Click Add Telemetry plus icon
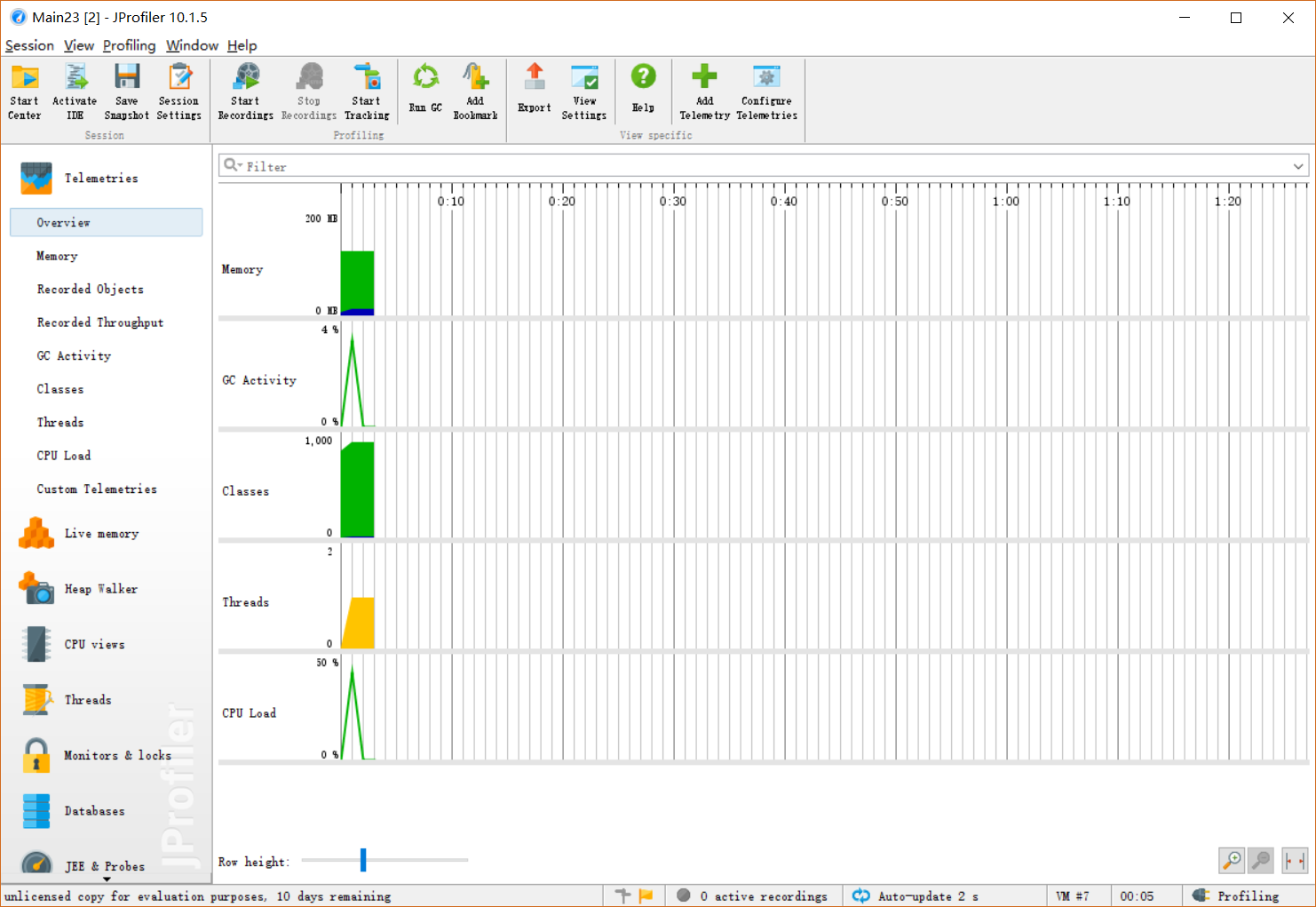The height and width of the screenshot is (907, 1316). [x=704, y=91]
